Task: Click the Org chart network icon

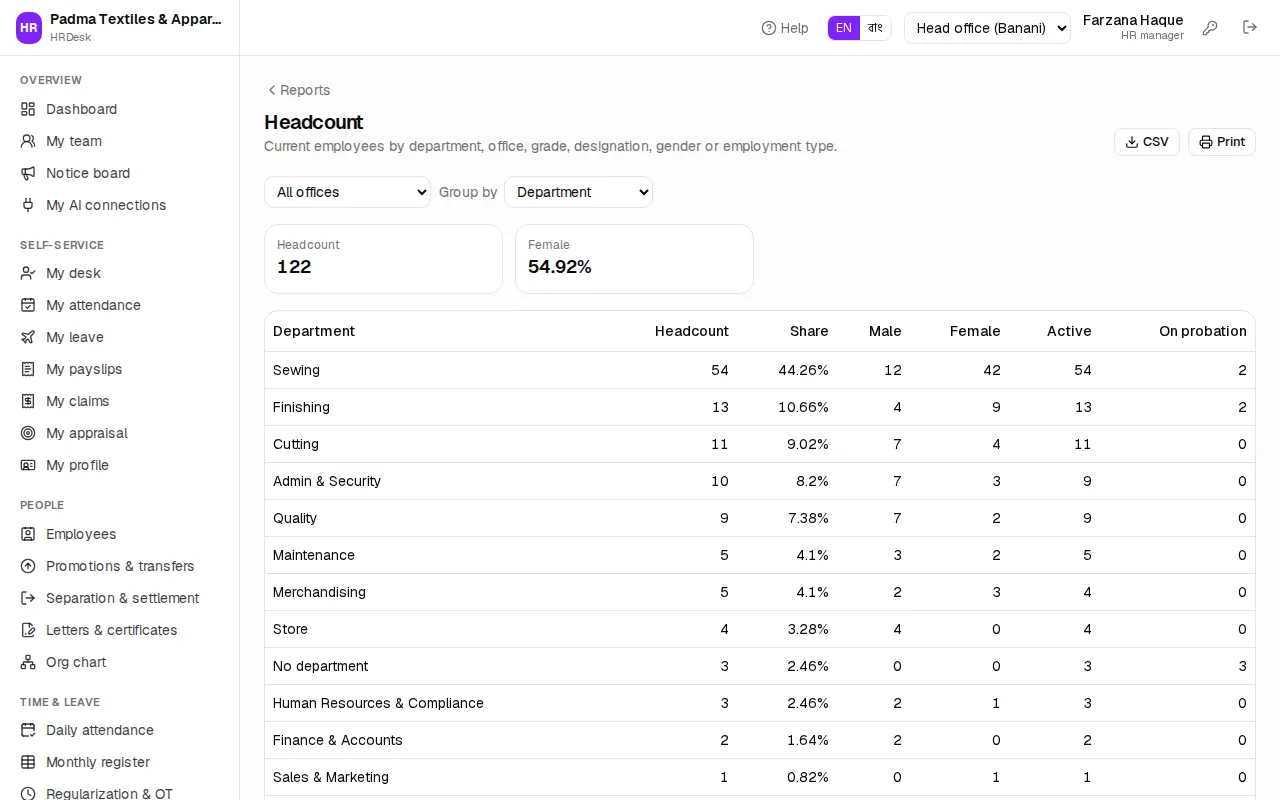Action: 28,662
